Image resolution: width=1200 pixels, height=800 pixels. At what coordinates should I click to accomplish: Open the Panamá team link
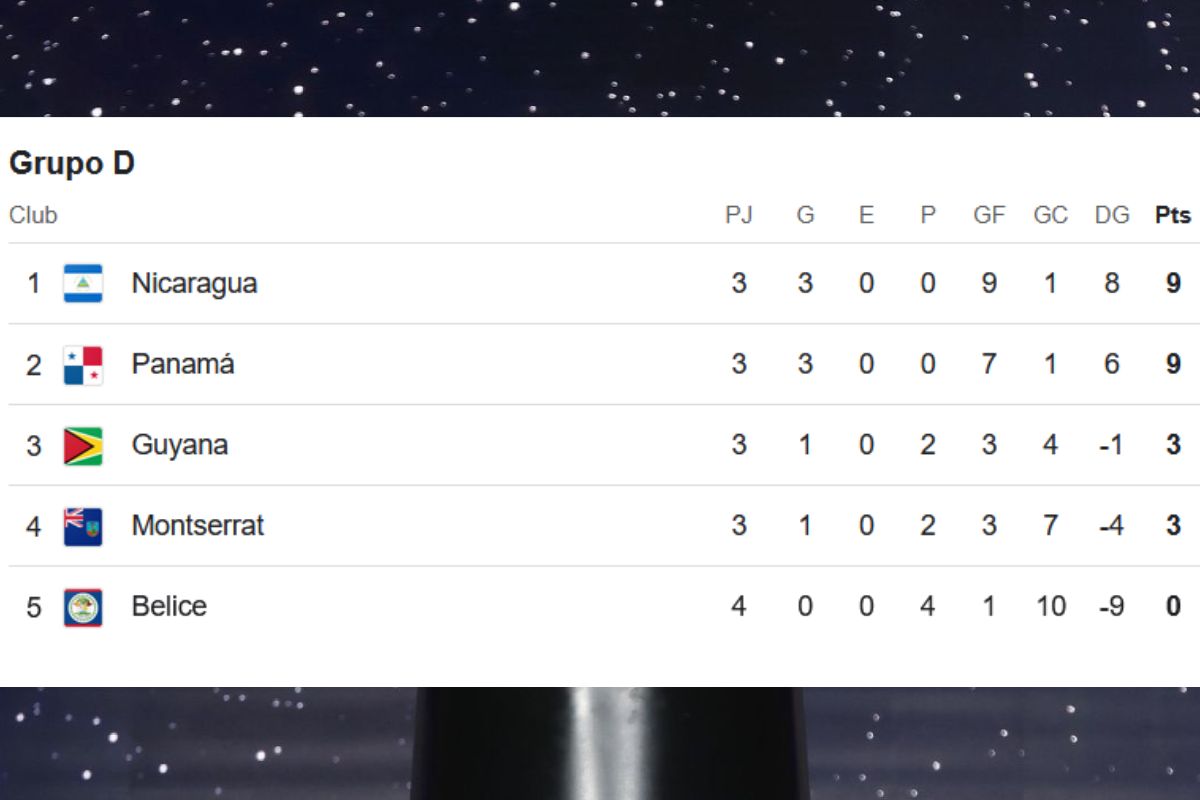tap(183, 364)
